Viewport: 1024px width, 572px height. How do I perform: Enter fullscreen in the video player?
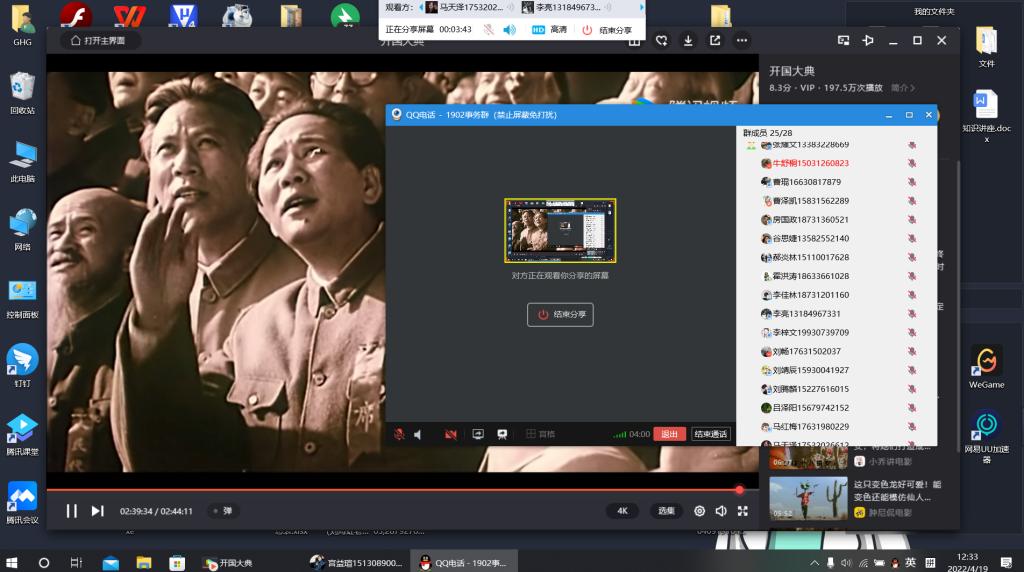click(x=743, y=511)
